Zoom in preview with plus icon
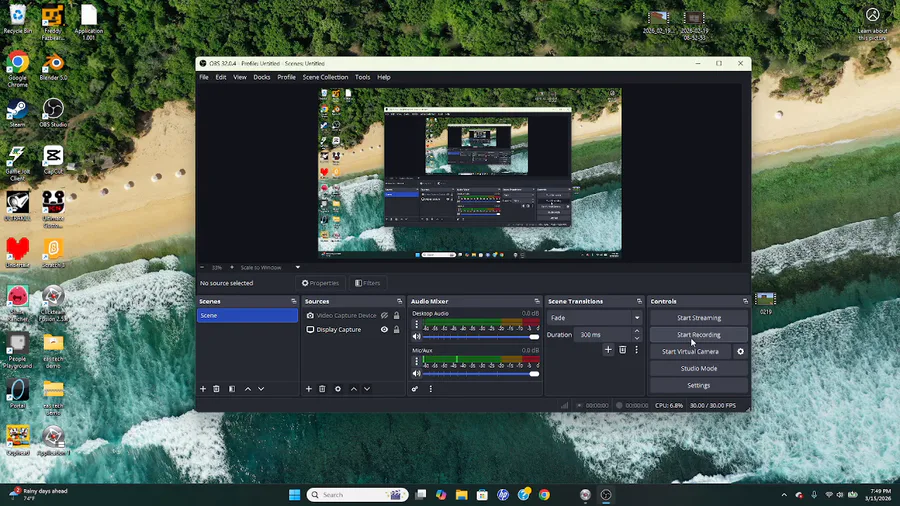The height and width of the screenshot is (506, 900). (232, 267)
